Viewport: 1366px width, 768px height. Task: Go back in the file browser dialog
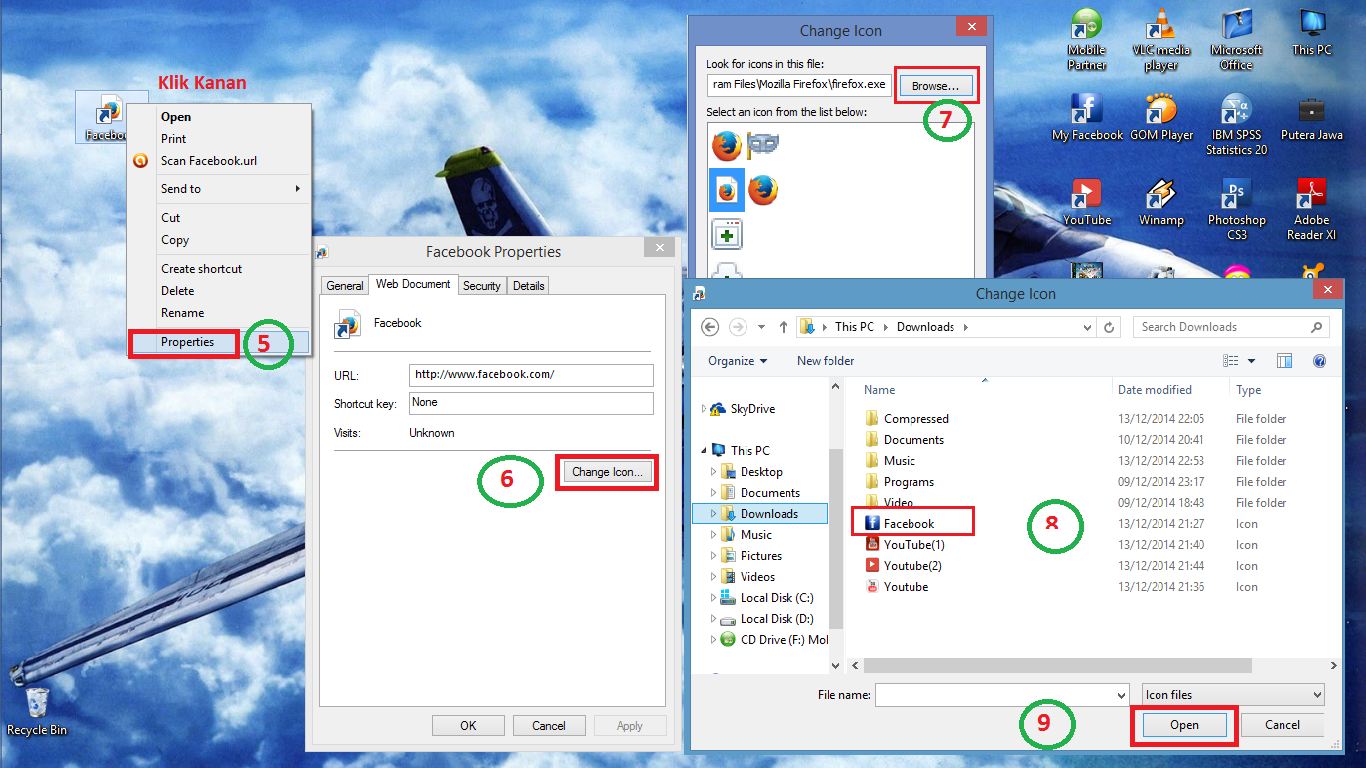(710, 327)
